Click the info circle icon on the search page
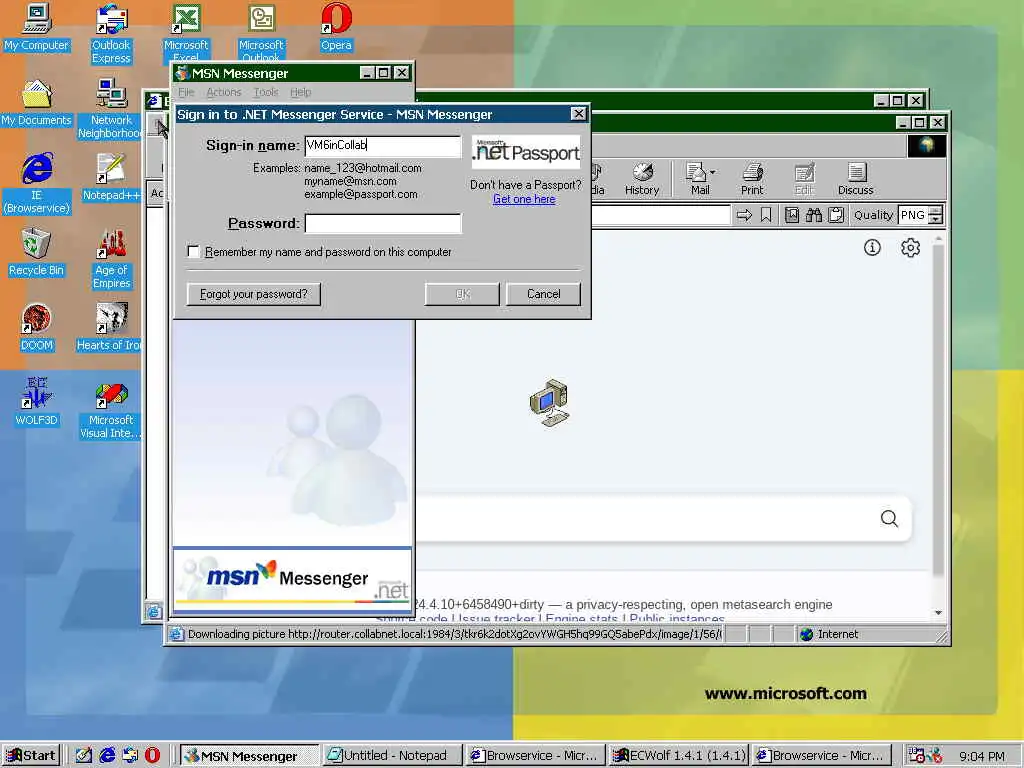 pyautogui.click(x=872, y=248)
